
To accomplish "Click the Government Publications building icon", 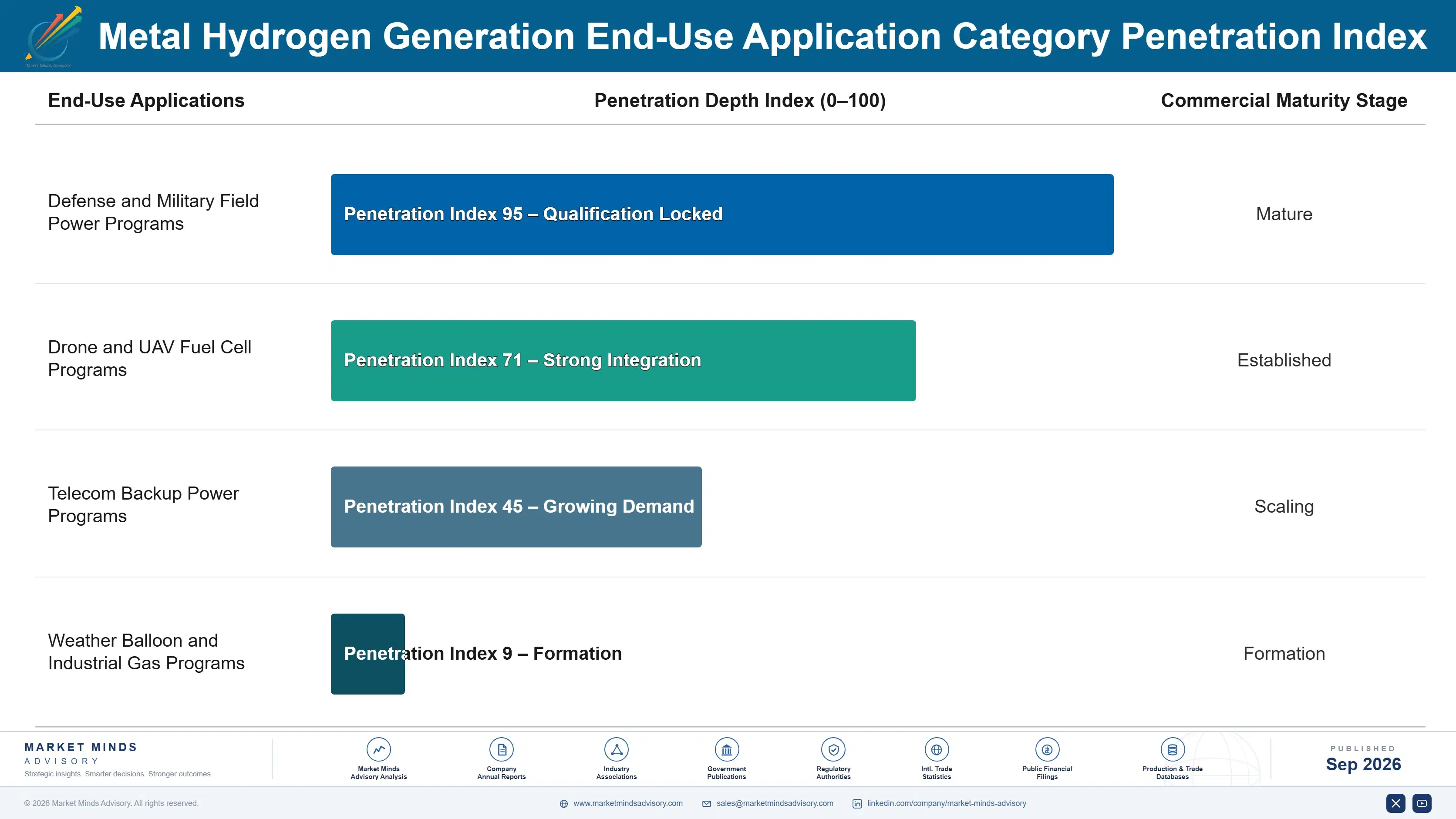I will [x=726, y=749].
